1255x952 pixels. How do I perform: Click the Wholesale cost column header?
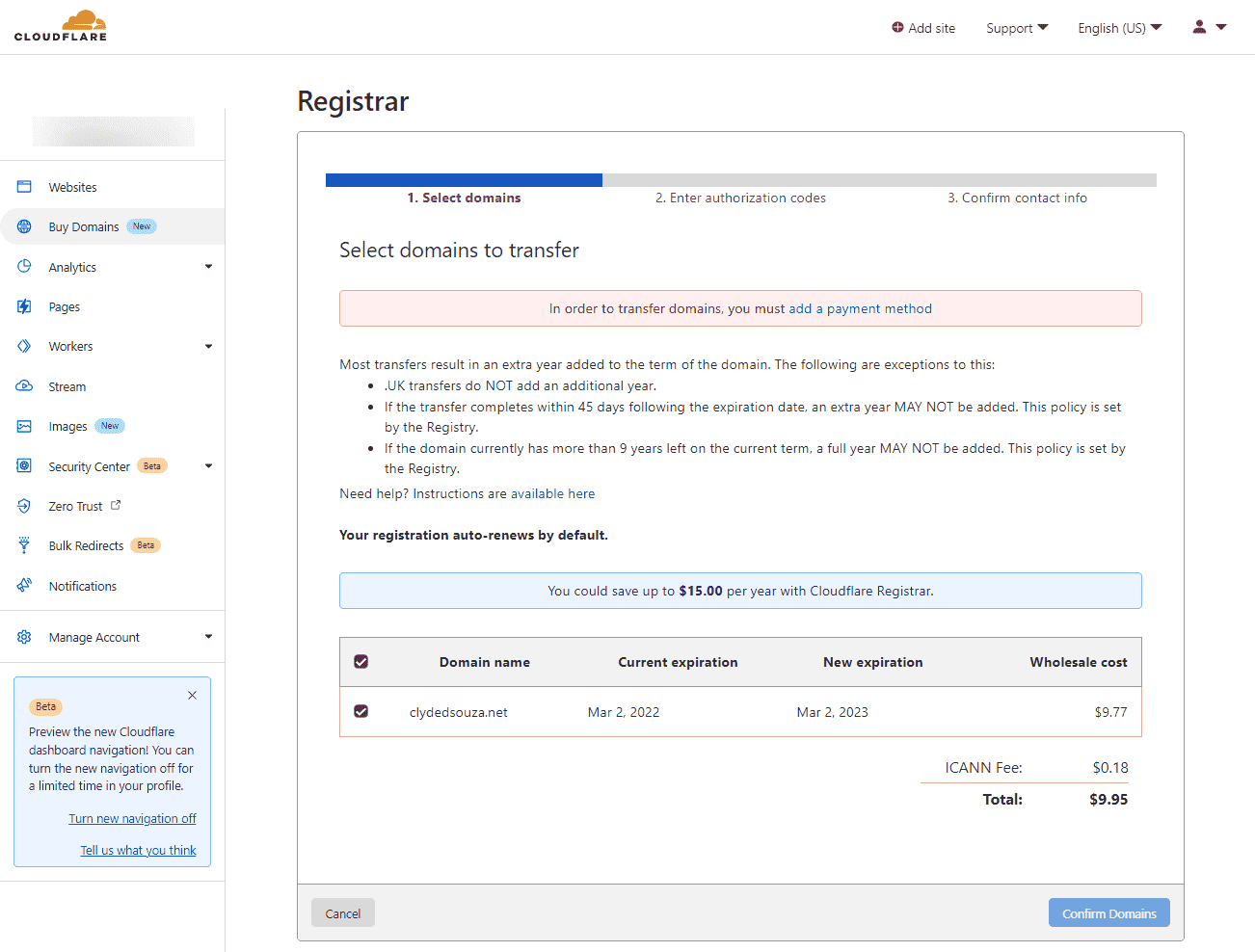[1078, 662]
